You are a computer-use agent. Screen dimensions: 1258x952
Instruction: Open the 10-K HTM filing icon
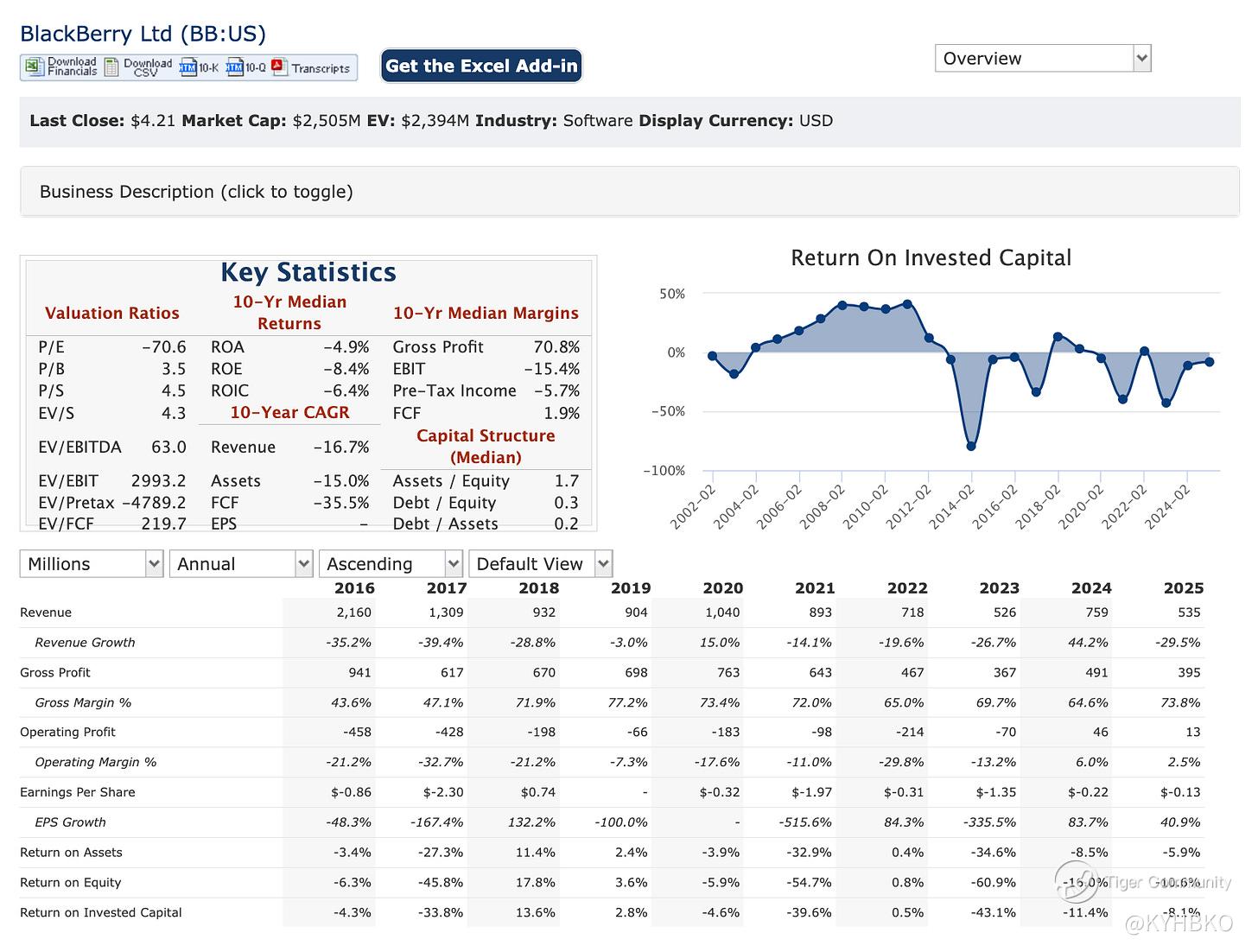click(x=188, y=67)
